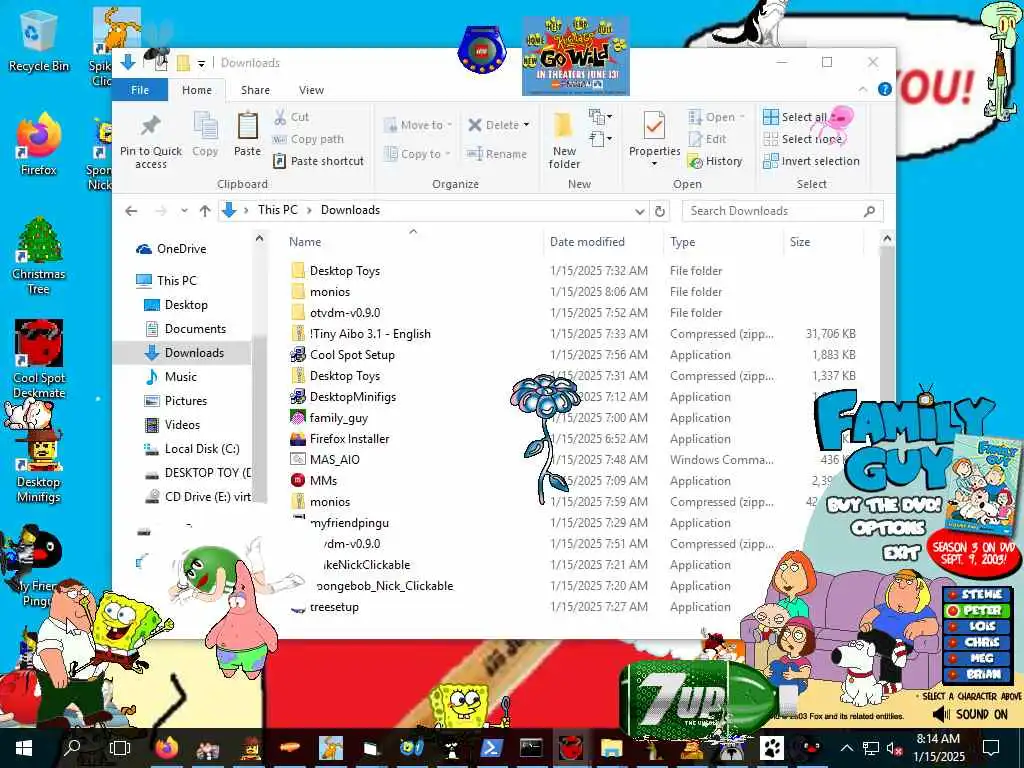Click the Rename ribbon command
This screenshot has width=1024, height=768.
click(x=496, y=153)
